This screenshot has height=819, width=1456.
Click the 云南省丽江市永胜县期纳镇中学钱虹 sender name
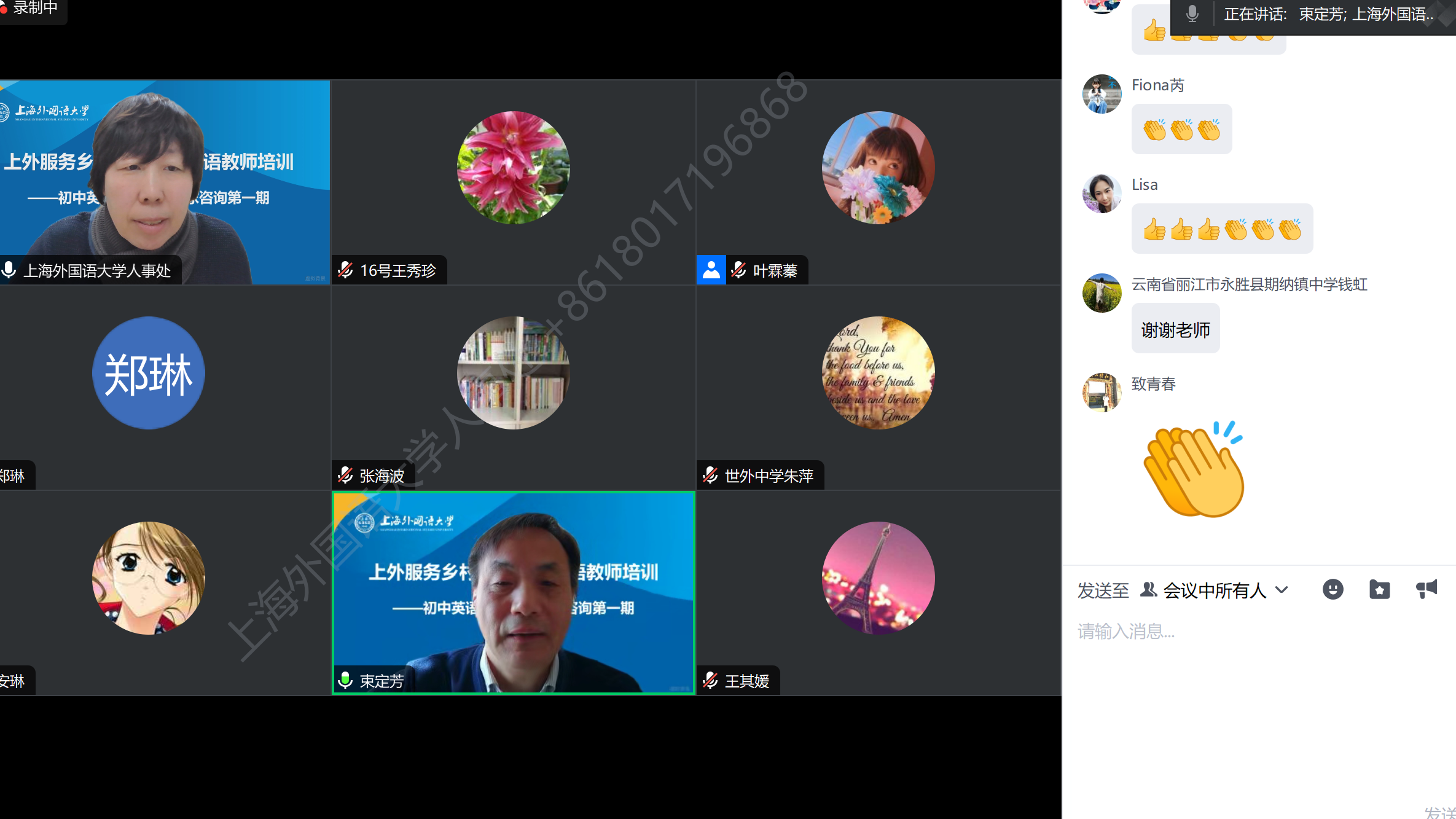[x=1249, y=284]
